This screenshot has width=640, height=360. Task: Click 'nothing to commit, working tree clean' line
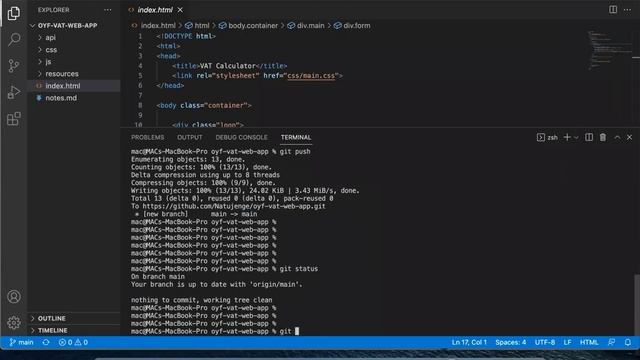coord(202,300)
